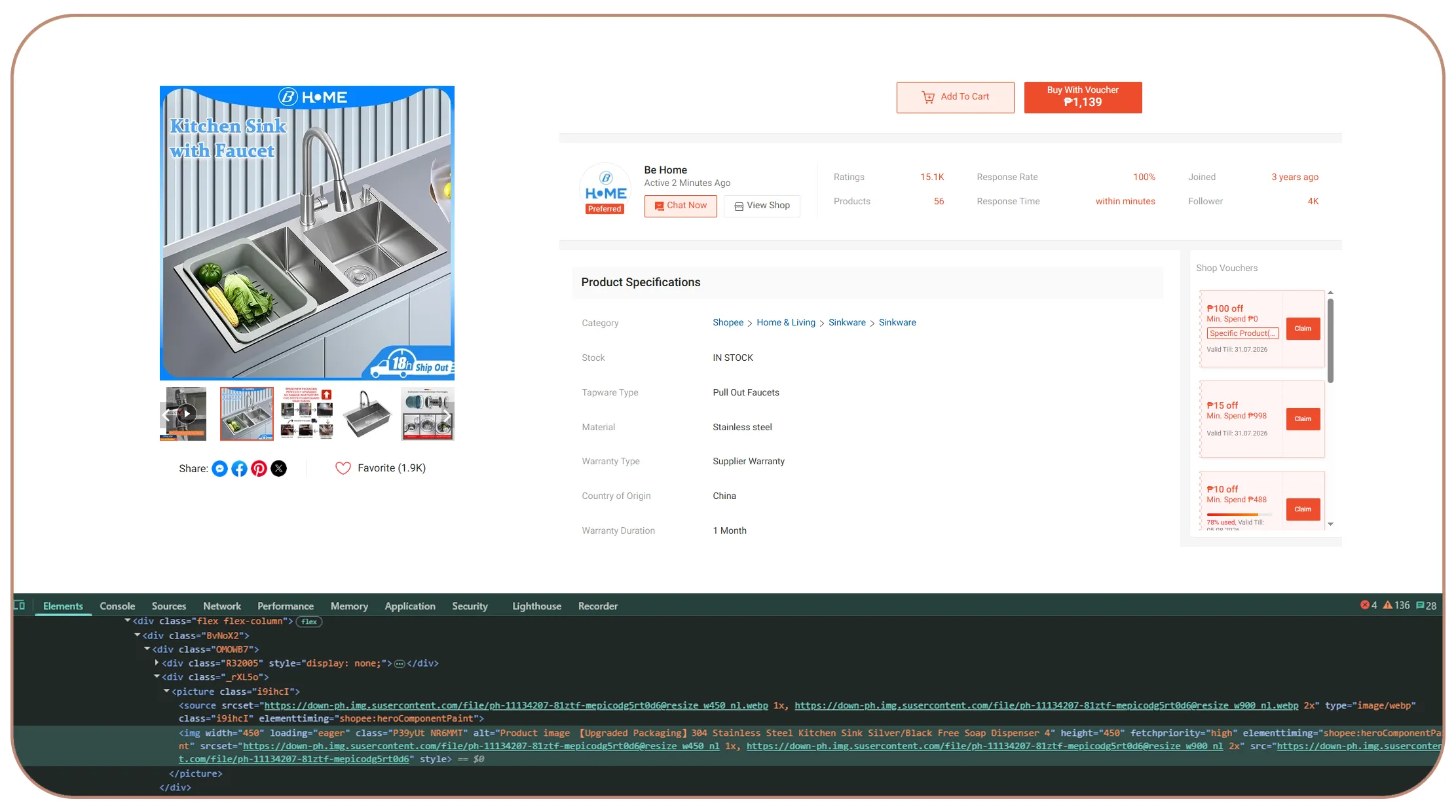Open the DevTools error count indicator
1456x812 pixels.
1368,606
